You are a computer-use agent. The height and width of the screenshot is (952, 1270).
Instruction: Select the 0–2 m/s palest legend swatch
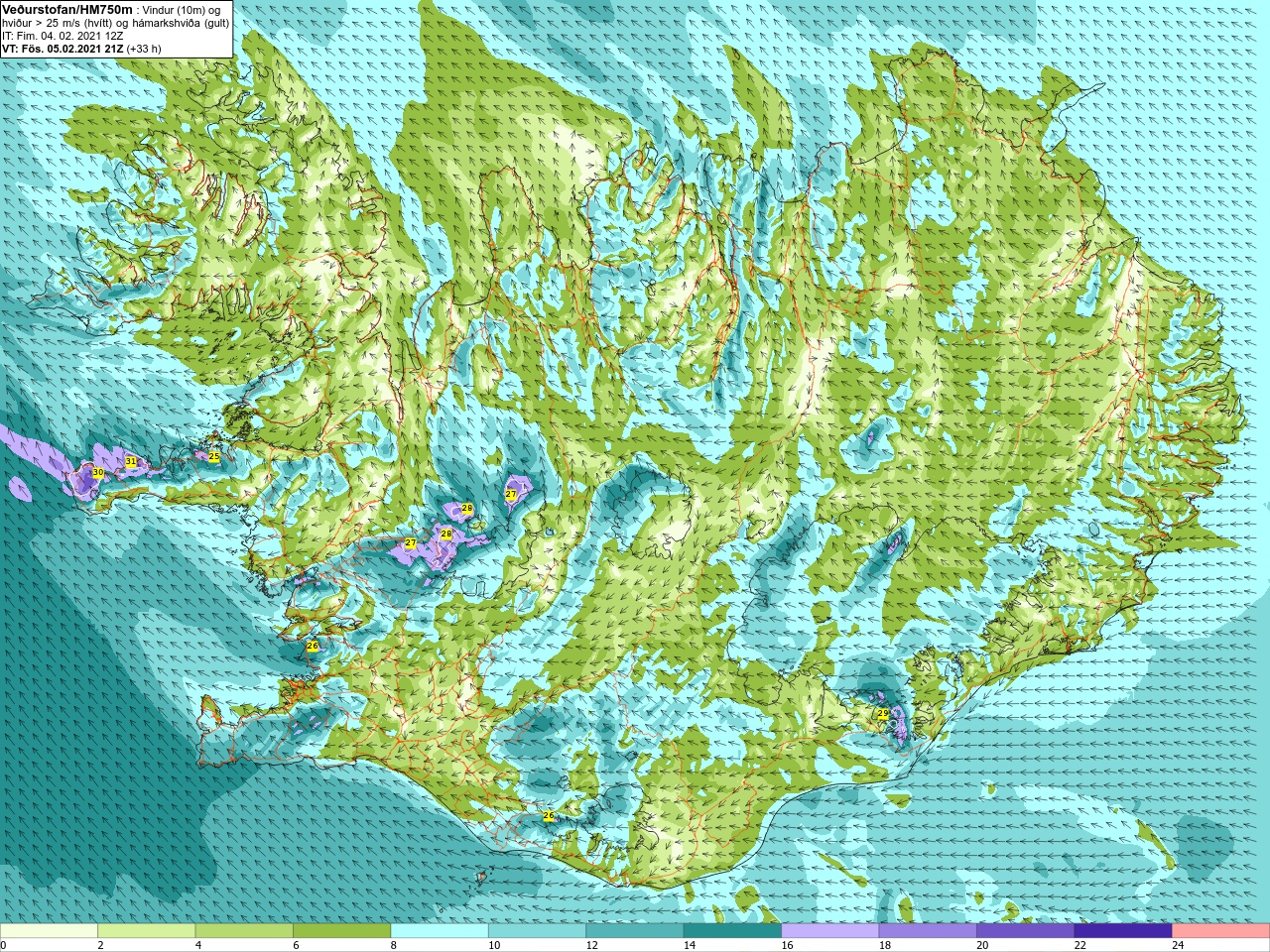(49, 931)
